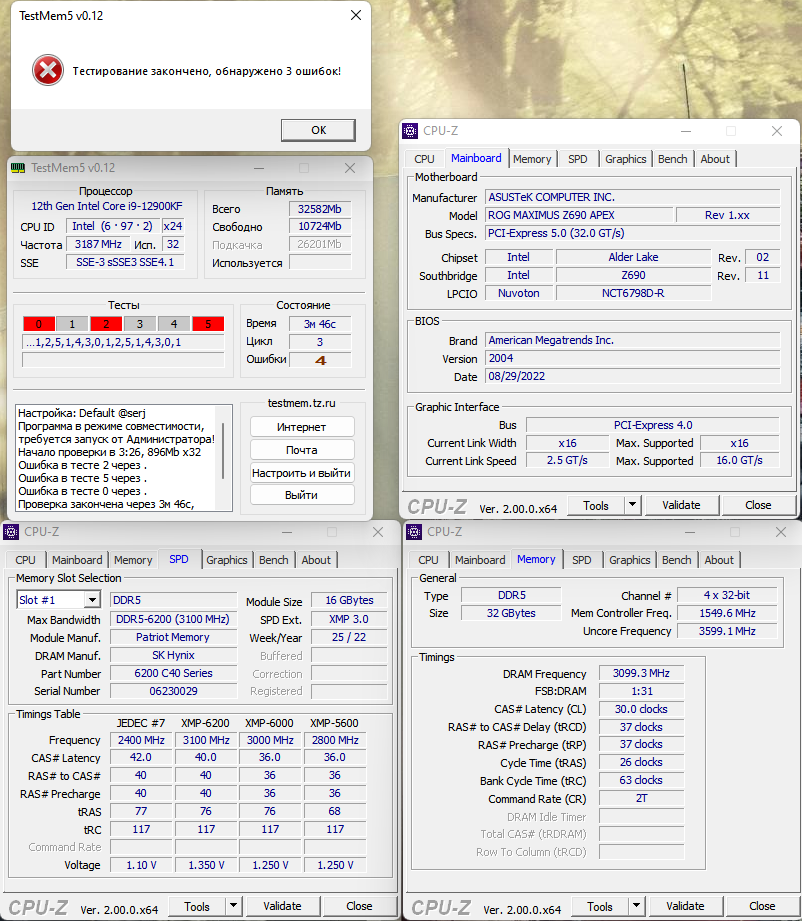Click the Выйти button in TestMem5

(x=302, y=495)
